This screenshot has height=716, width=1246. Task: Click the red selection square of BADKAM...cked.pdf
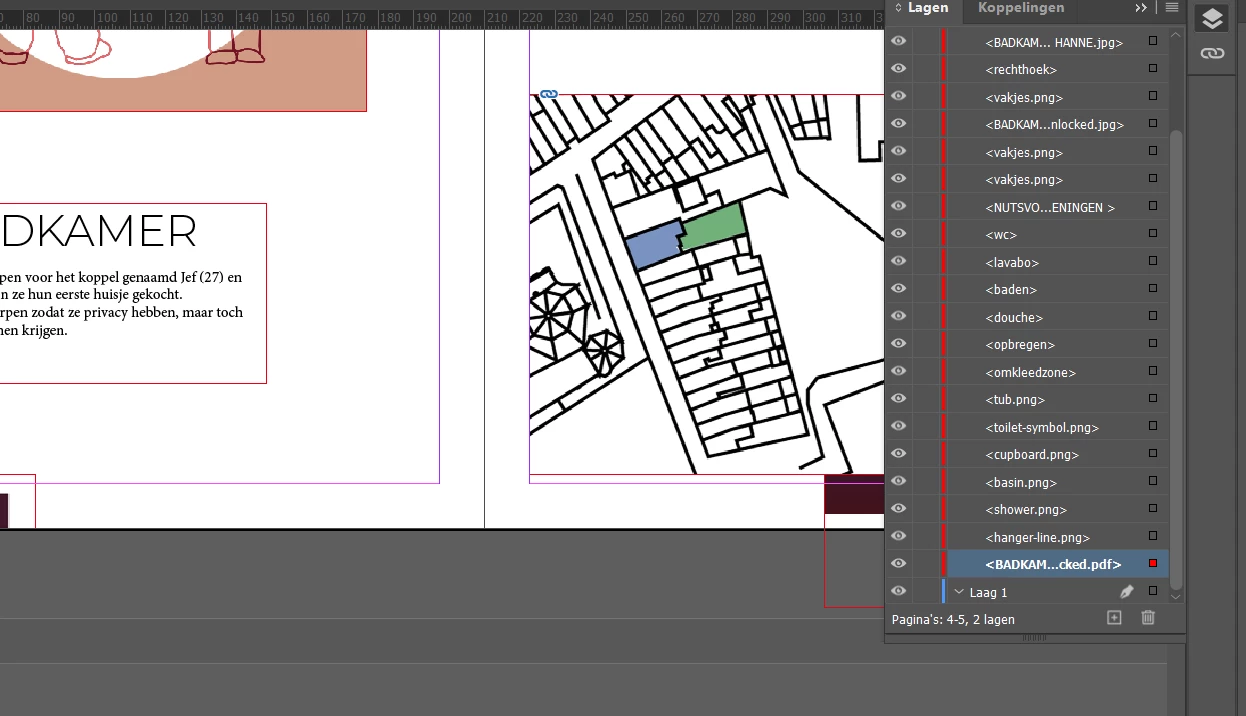pyautogui.click(x=1153, y=564)
